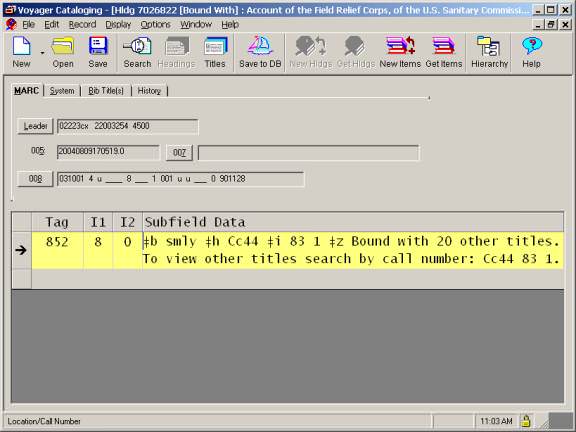Switch to the System tab
Viewport: 576px width, 432px height.
click(x=62, y=91)
